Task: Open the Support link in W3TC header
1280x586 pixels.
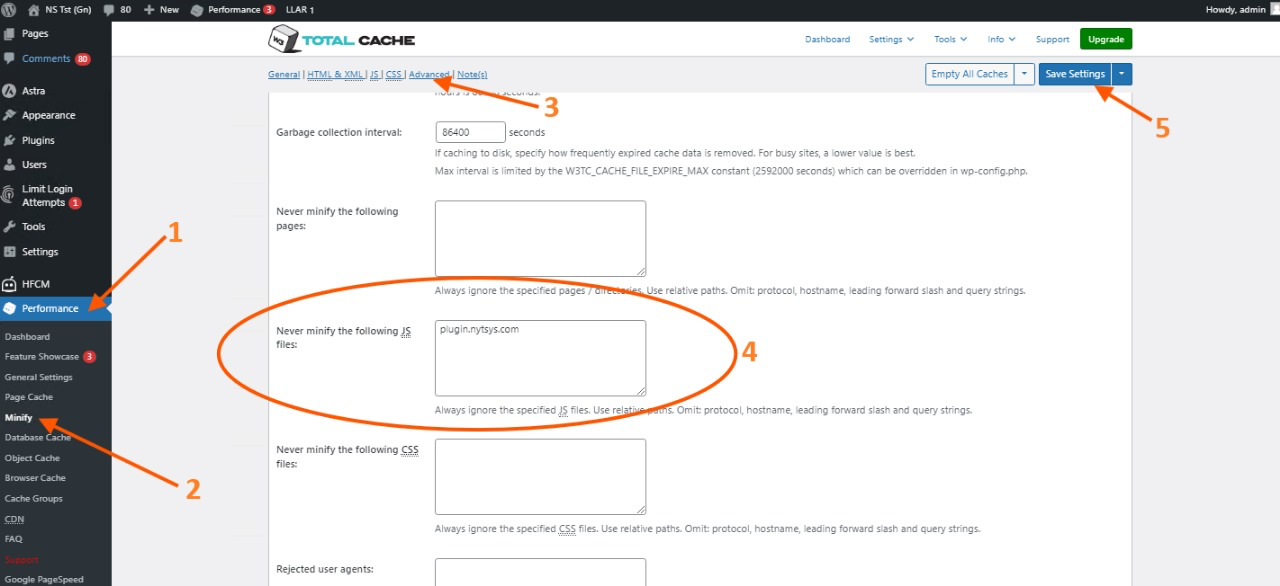Action: (x=1052, y=39)
